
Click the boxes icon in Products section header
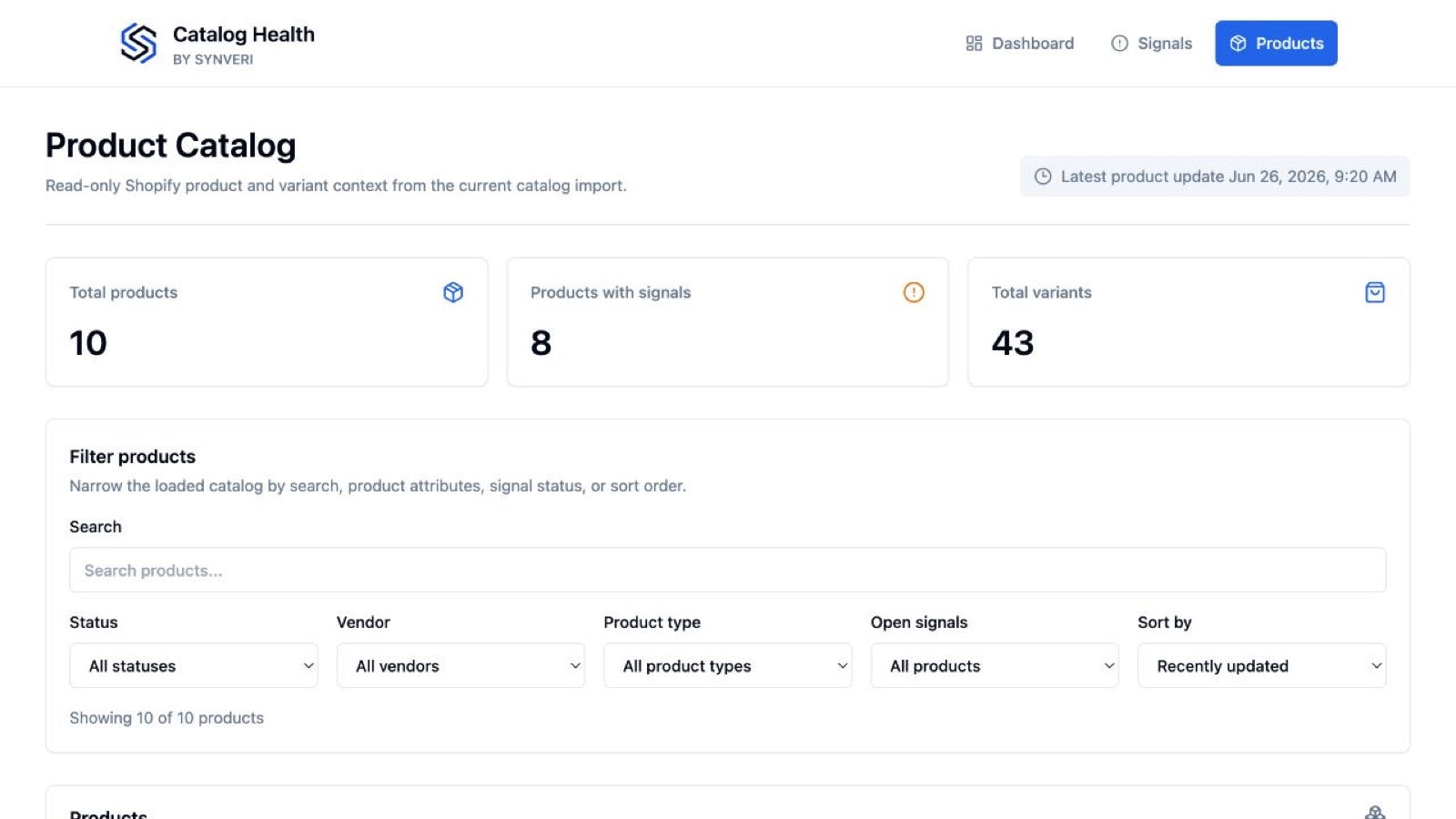[1375, 813]
